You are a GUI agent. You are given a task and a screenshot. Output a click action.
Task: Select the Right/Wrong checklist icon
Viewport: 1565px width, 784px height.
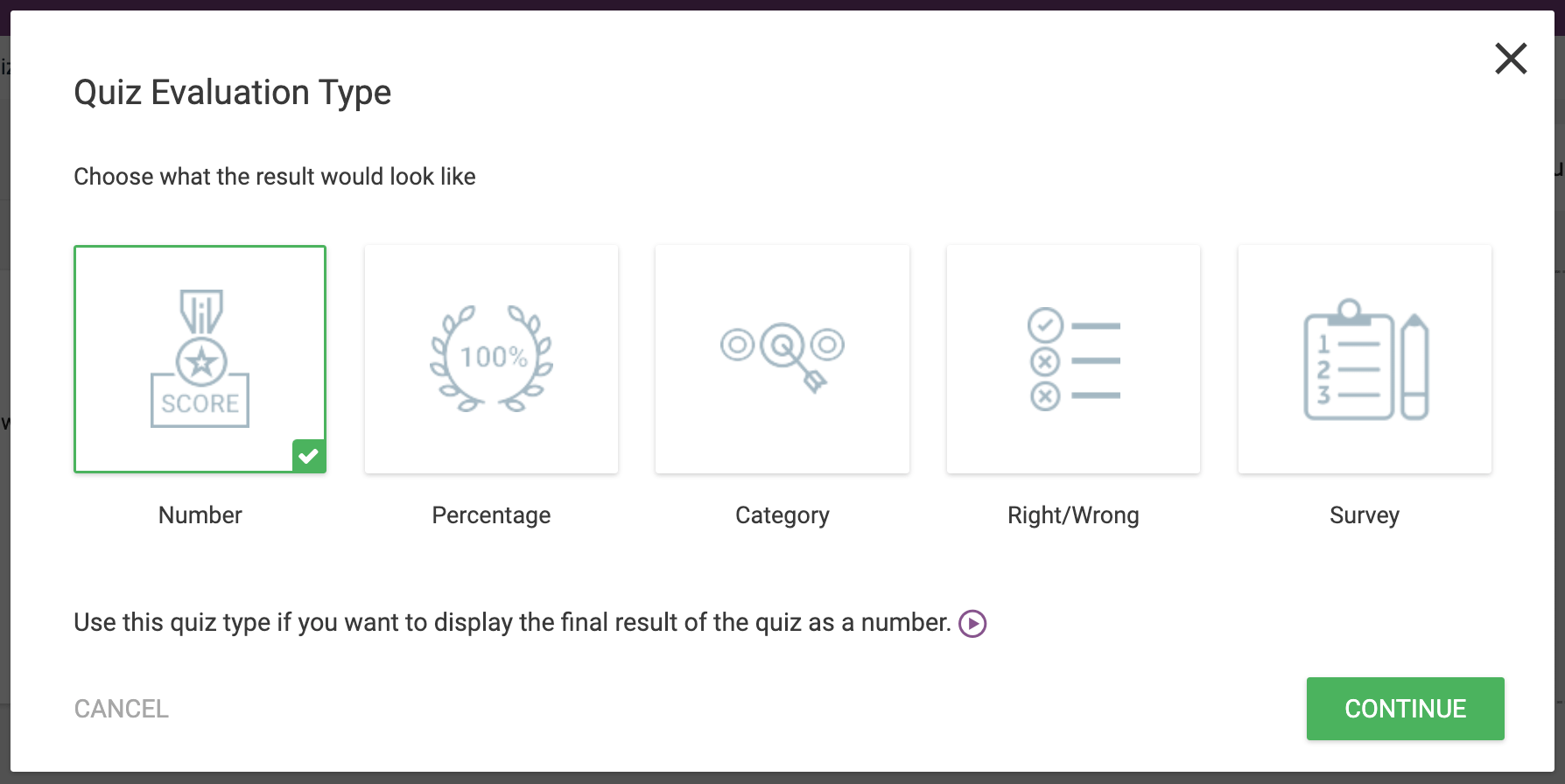click(x=1072, y=359)
